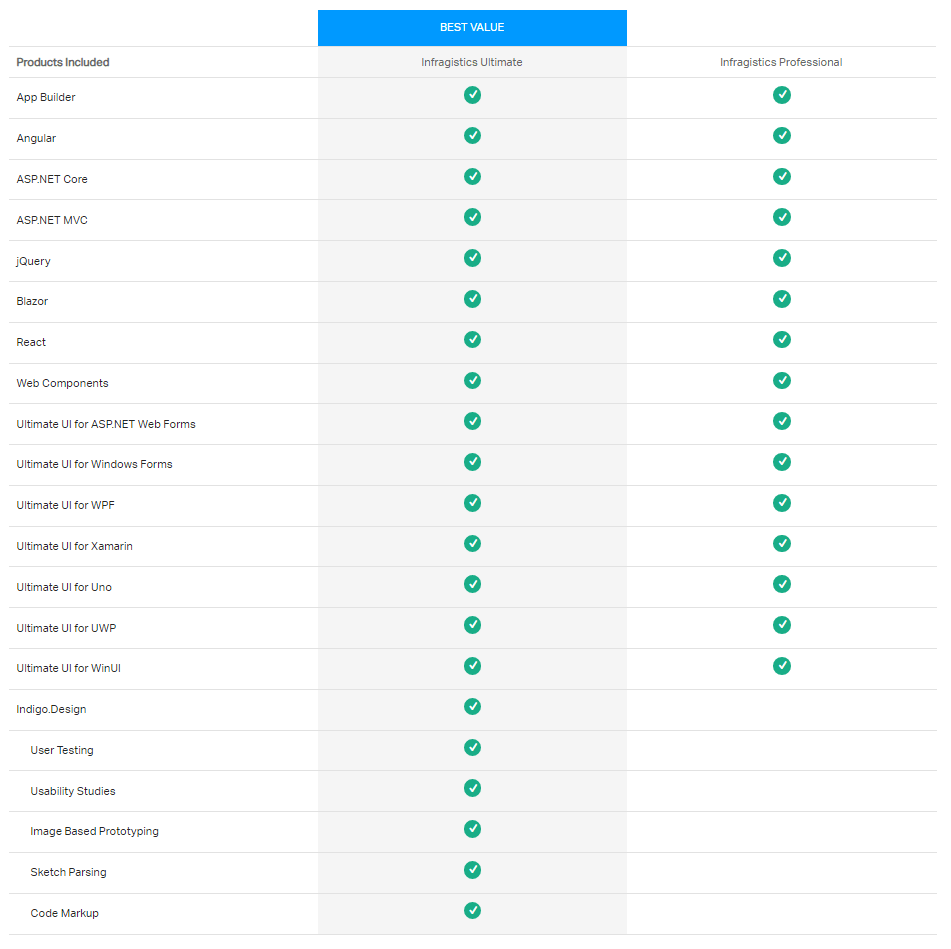Click the Indigo.Design checkmark icon
The width and height of the screenshot is (951, 949).
[472, 707]
